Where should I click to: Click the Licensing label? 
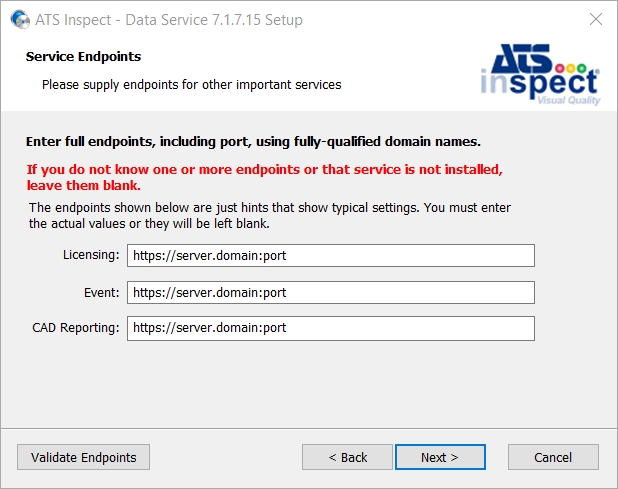point(91,255)
